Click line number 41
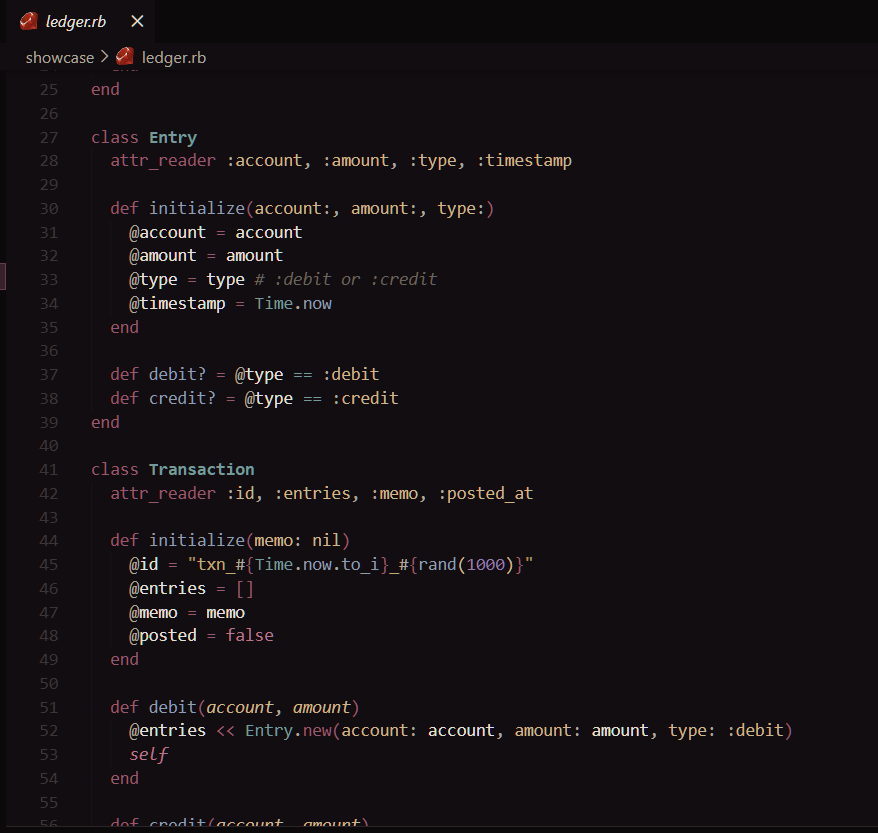878x833 pixels. coord(49,470)
